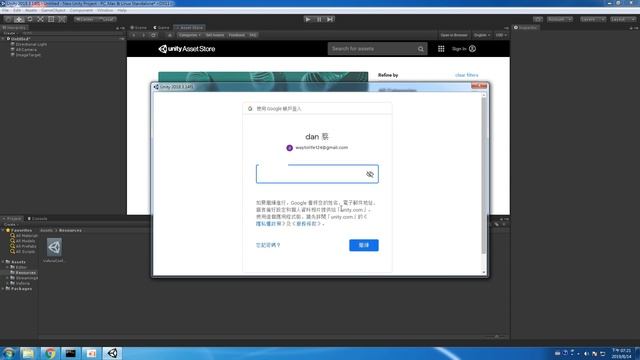This screenshot has width=640, height=360.
Task: Click the Unity Asset Store logo
Action: [x=187, y=49]
